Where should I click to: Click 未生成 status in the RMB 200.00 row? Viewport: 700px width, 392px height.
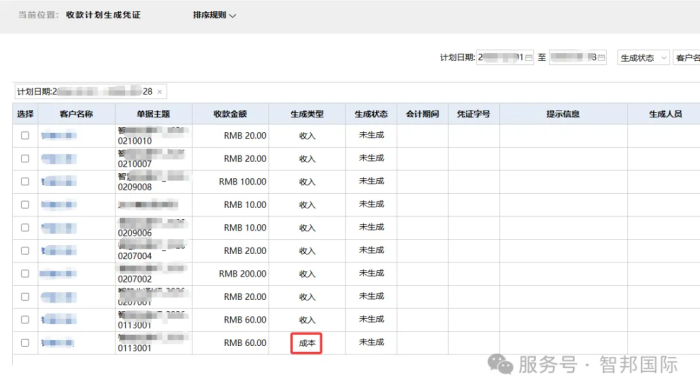tap(371, 273)
